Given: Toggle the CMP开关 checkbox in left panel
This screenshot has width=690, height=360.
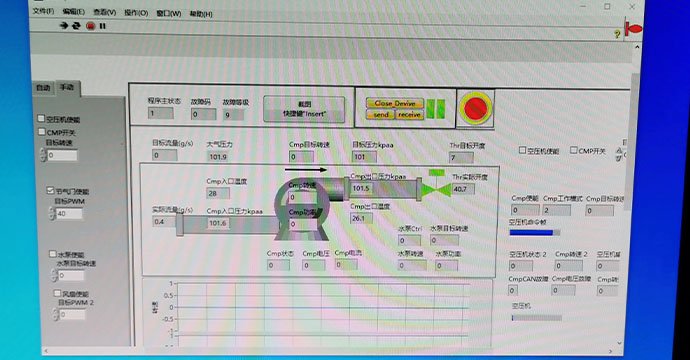Looking at the screenshot, I should [42, 132].
